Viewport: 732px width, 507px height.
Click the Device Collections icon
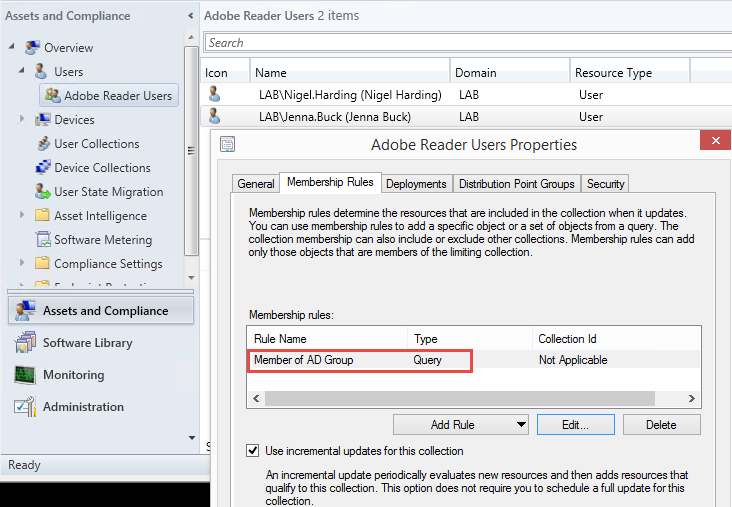[43, 167]
